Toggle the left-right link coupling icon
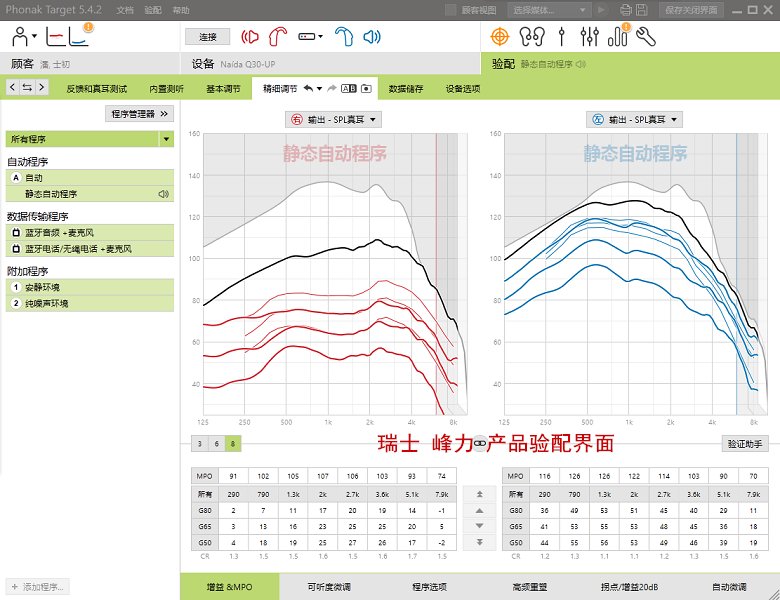Image resolution: width=780 pixels, height=600 pixels. click(x=480, y=443)
